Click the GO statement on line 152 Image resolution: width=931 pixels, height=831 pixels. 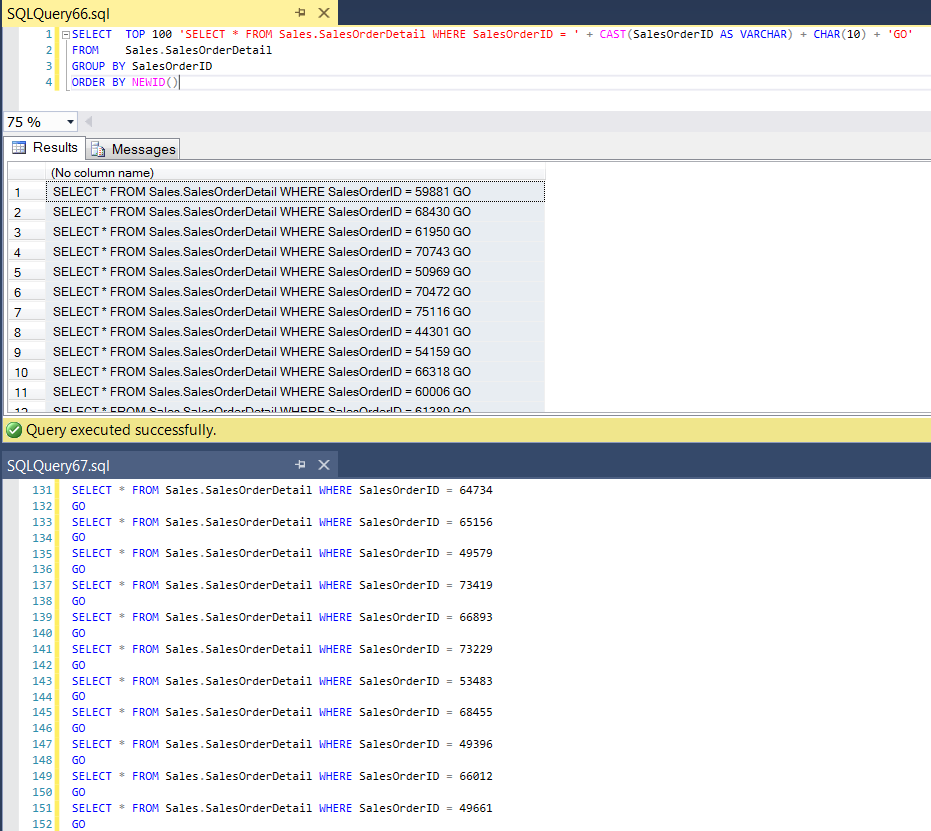[78, 824]
